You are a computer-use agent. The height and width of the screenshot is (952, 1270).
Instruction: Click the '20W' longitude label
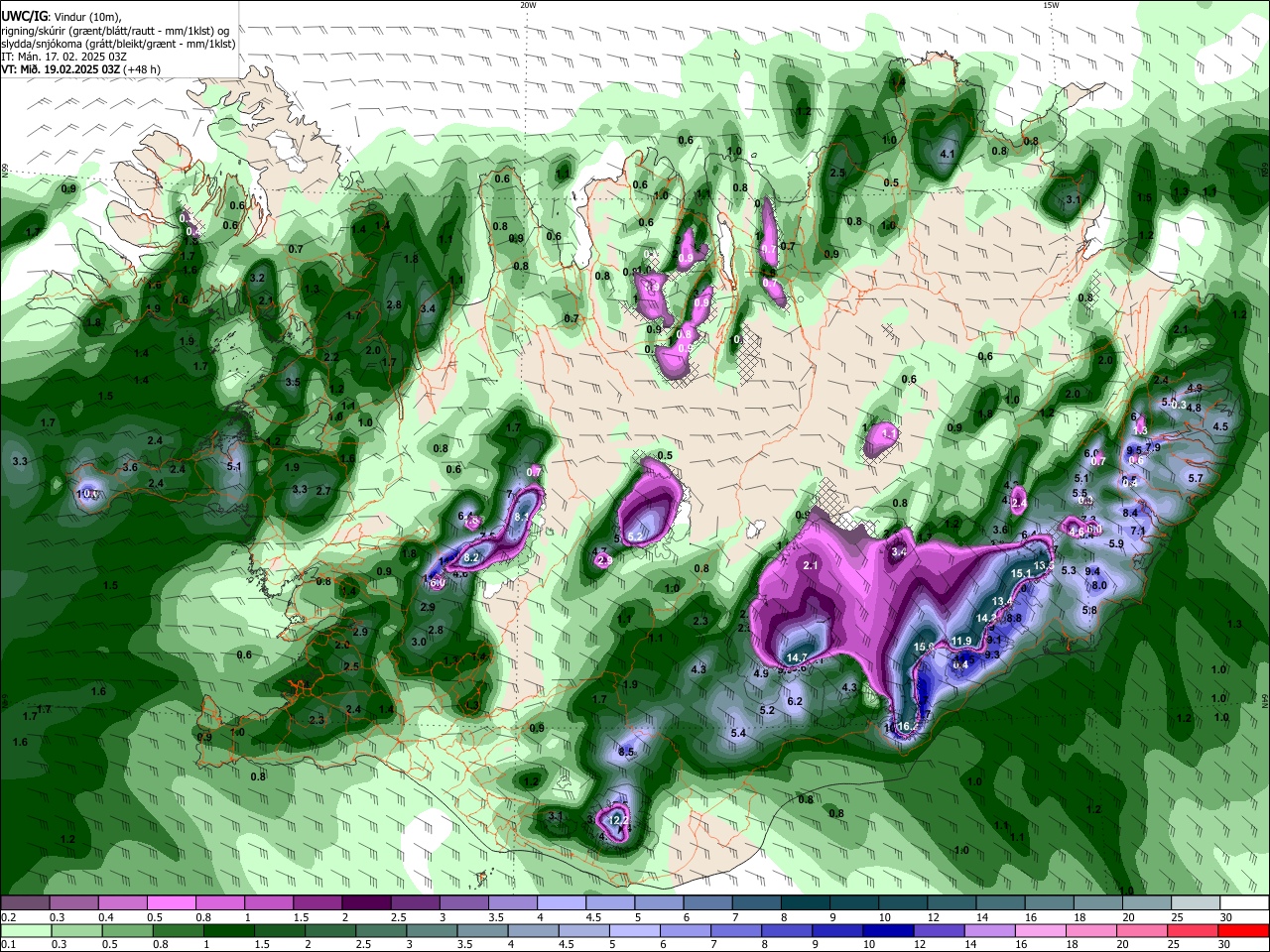point(528,5)
